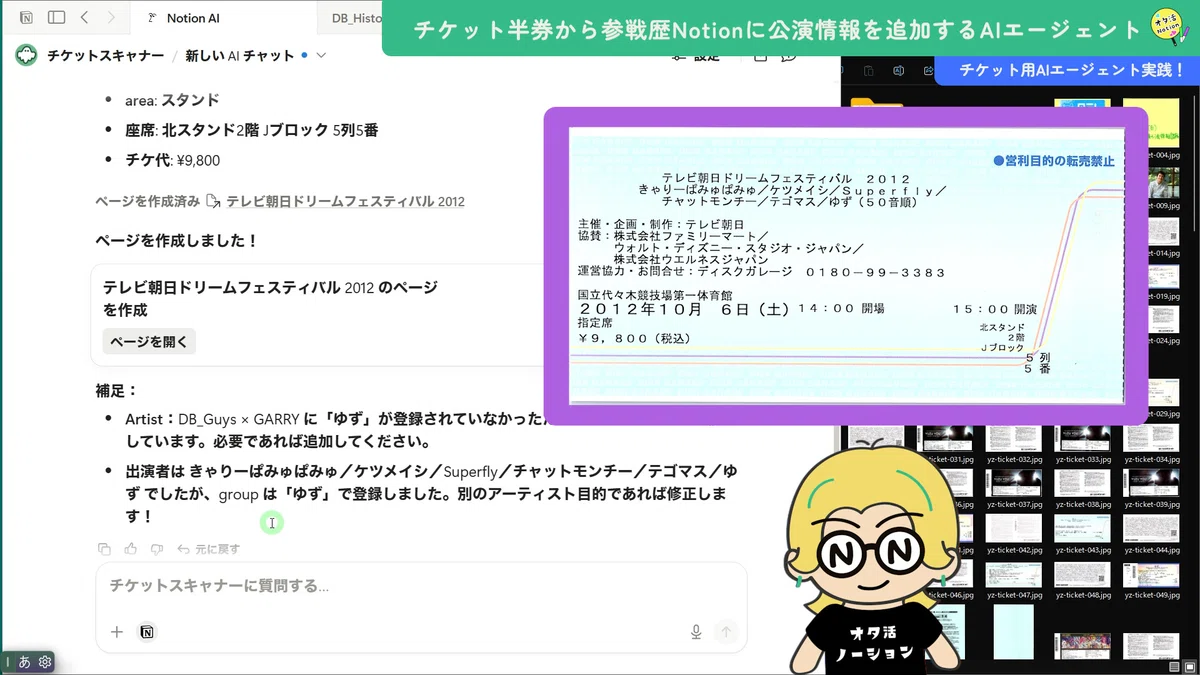
Task: Click the IME あ indicator
Action: [x=24, y=661]
